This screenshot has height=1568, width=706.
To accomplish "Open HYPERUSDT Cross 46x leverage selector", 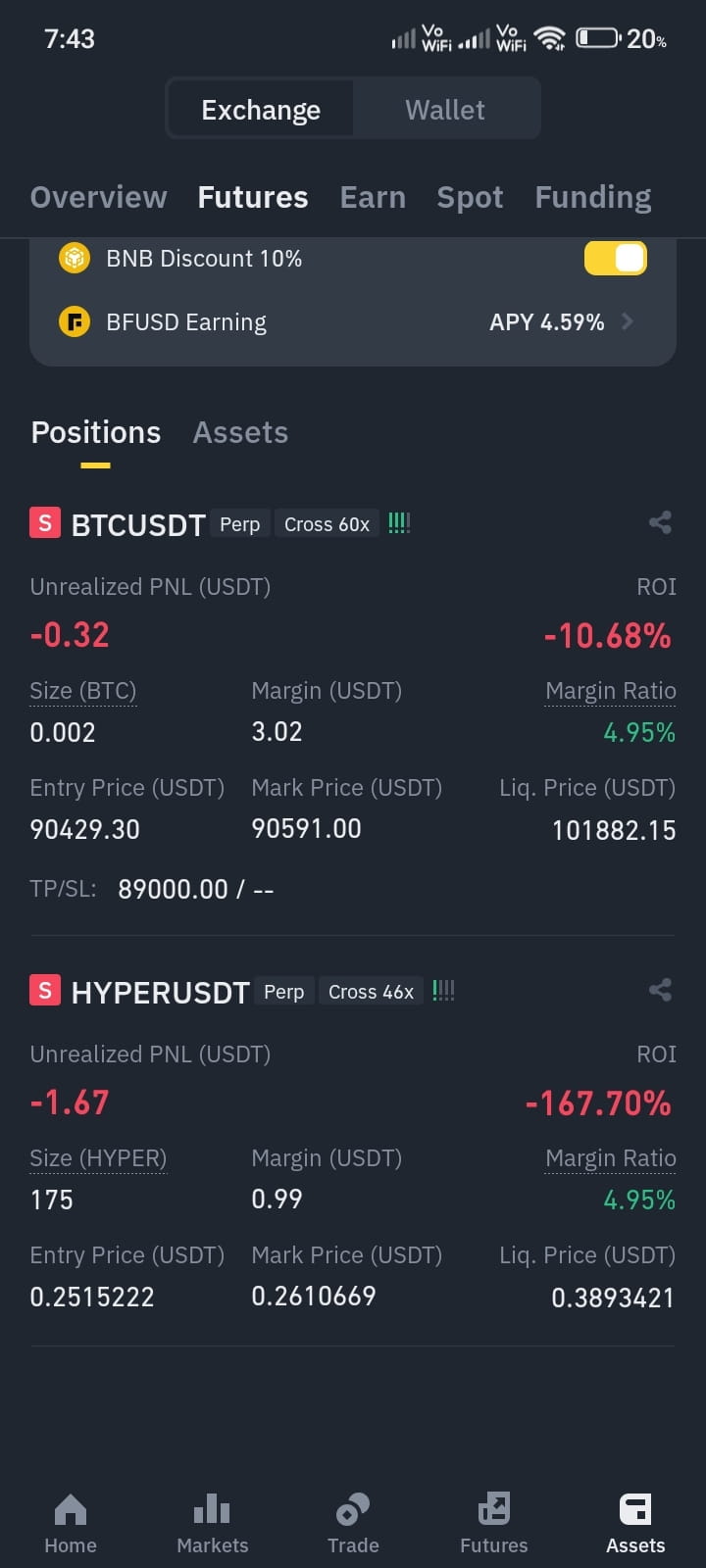I will pos(371,992).
